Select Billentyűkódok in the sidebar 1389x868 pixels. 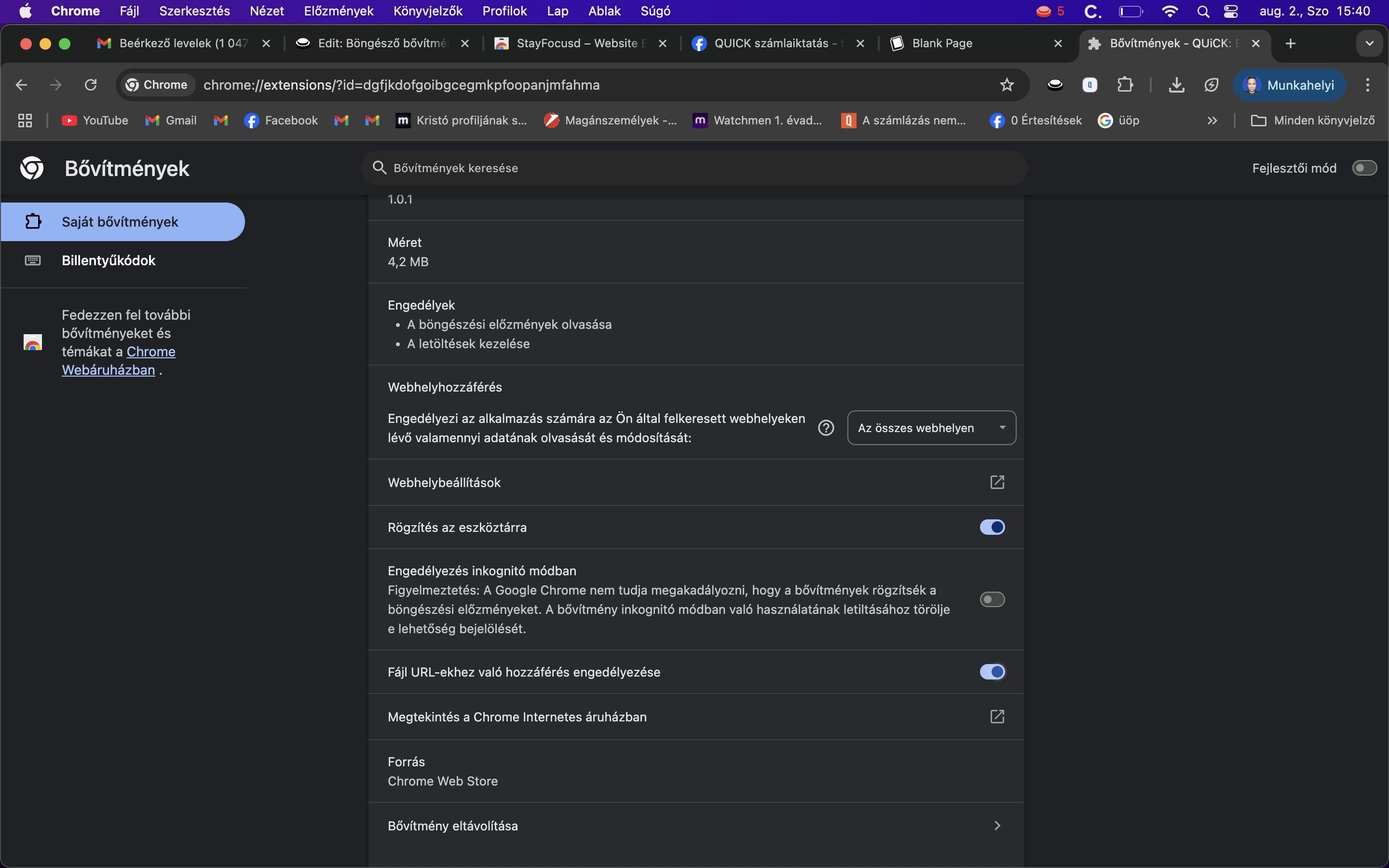[x=109, y=260]
